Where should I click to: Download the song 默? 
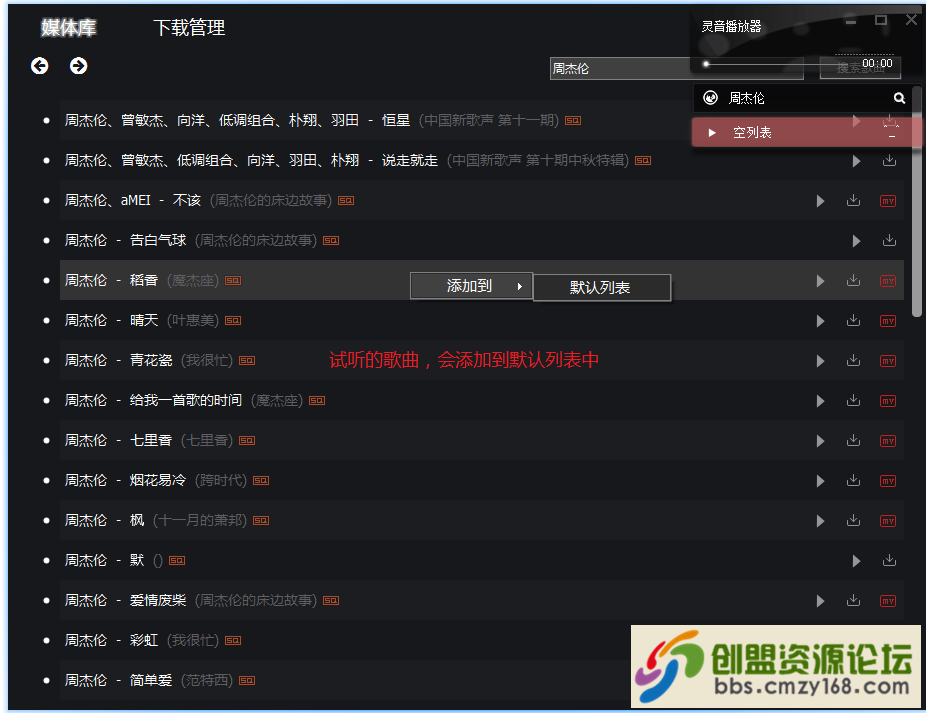(889, 560)
